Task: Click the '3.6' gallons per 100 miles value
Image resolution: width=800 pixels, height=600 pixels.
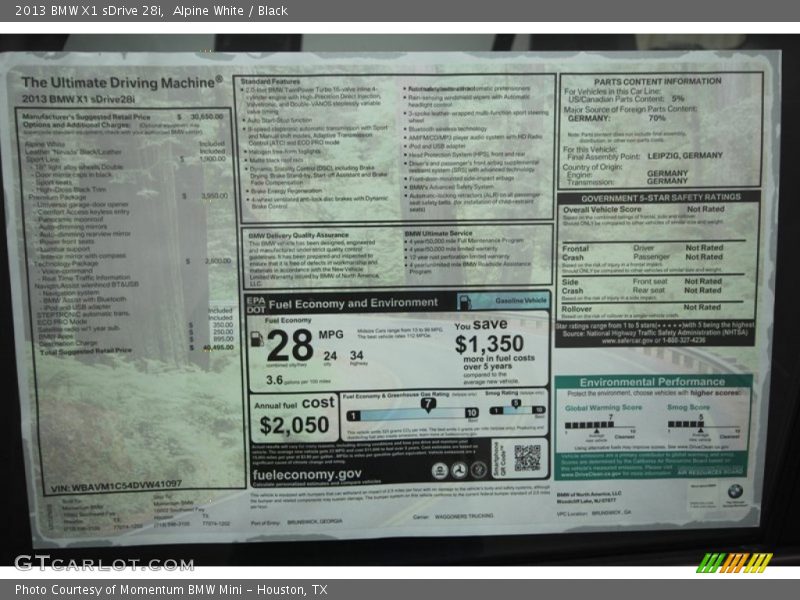Action: 274,380
